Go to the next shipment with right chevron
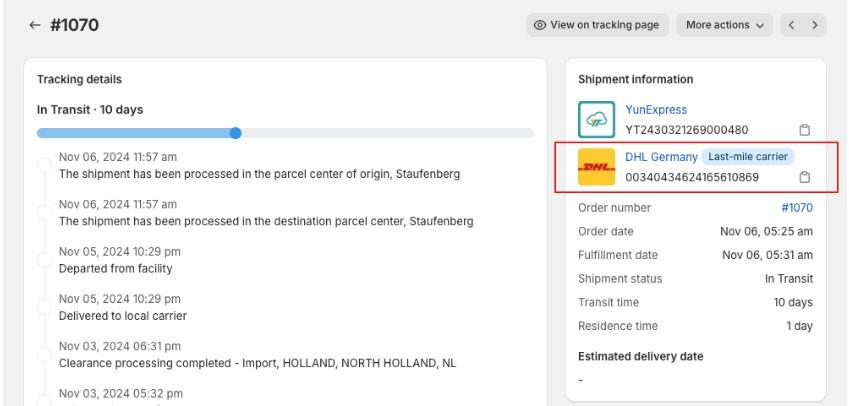This screenshot has width=849, height=406. [814, 25]
